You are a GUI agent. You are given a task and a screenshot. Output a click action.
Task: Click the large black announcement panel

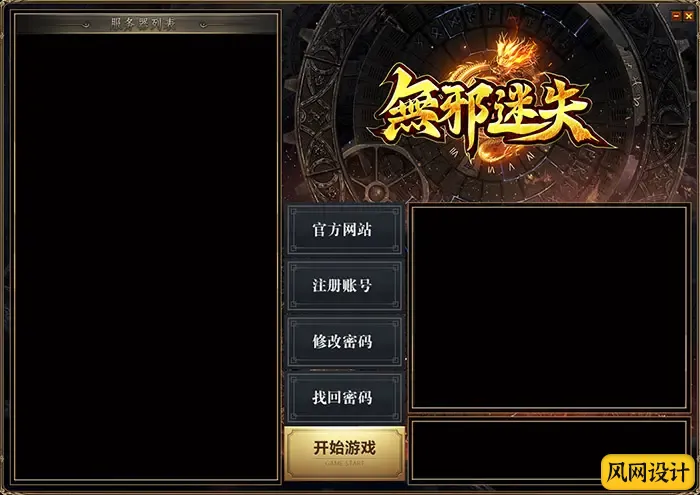(x=549, y=307)
